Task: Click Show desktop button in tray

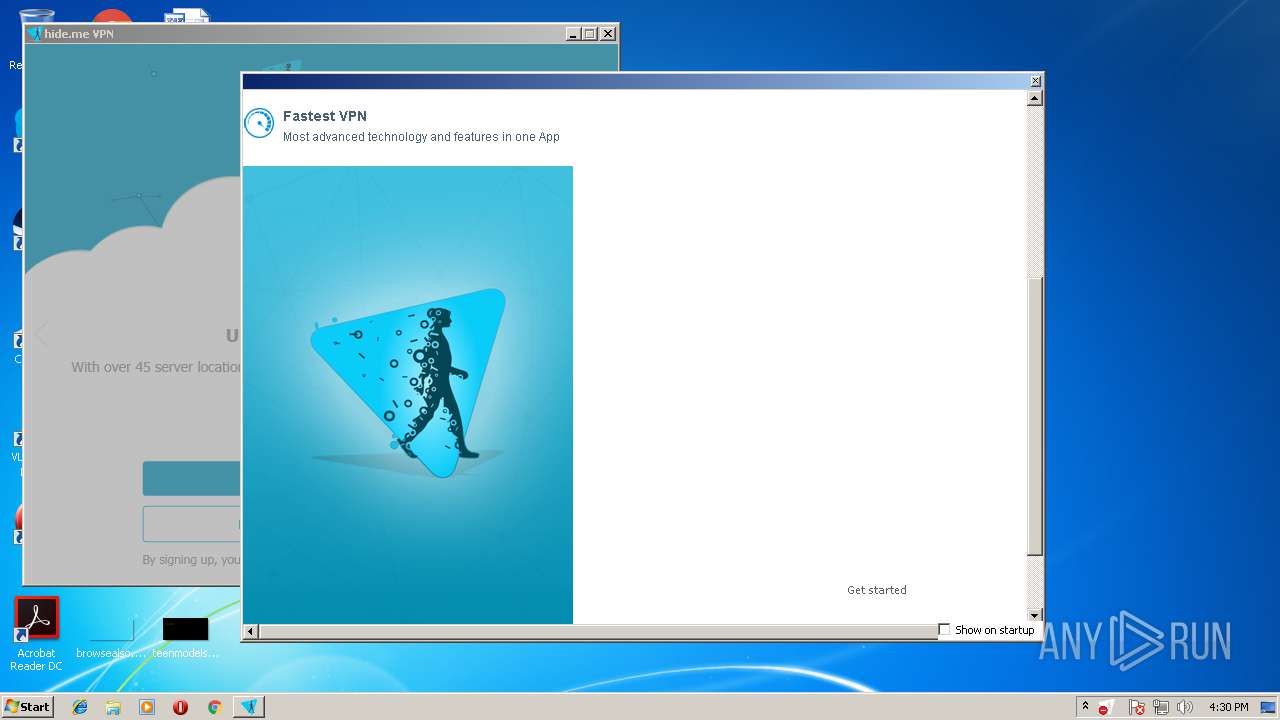Action: (x=1270, y=707)
